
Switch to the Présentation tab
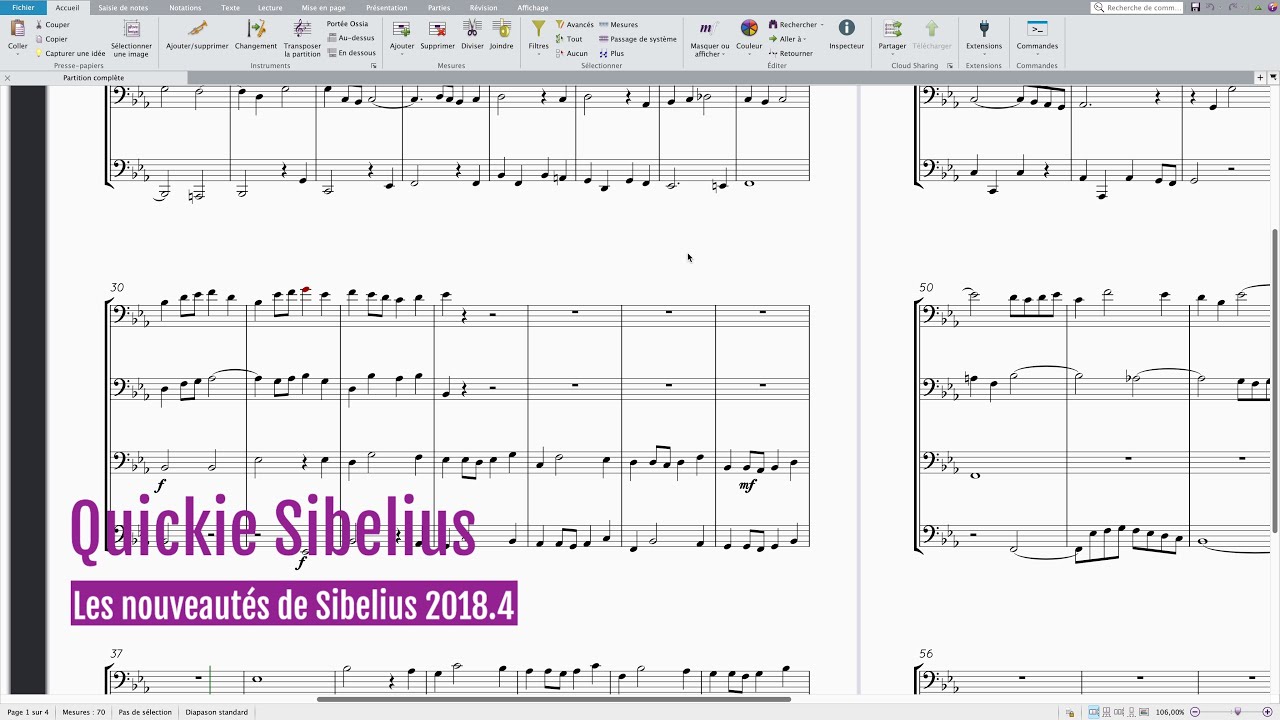(x=387, y=7)
